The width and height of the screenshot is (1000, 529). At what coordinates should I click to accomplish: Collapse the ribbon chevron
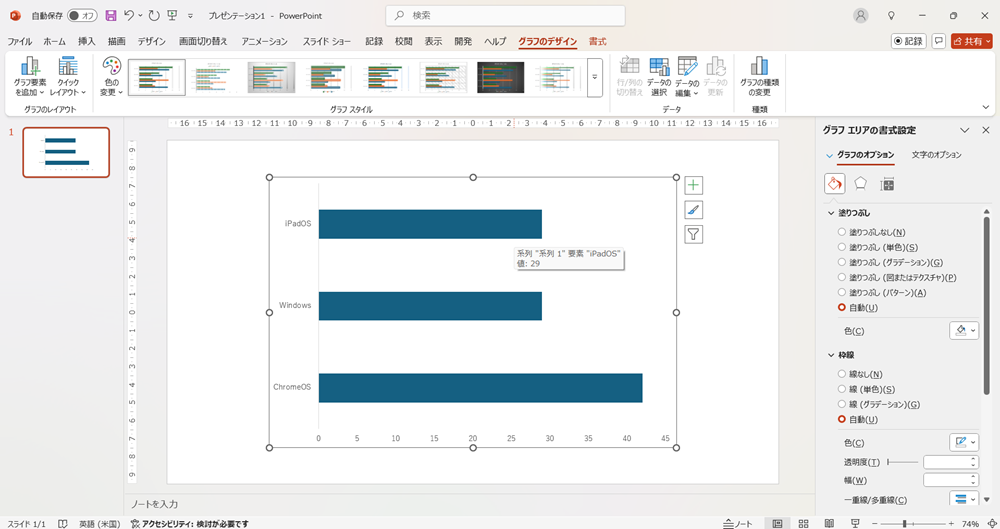[986, 108]
